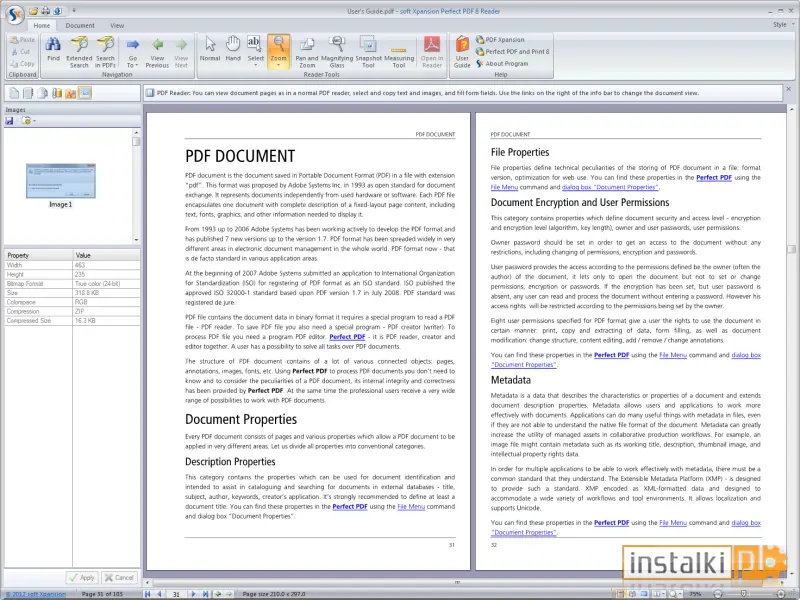The width and height of the screenshot is (800, 600).
Task: Click the Compression property row
Action: point(72,311)
